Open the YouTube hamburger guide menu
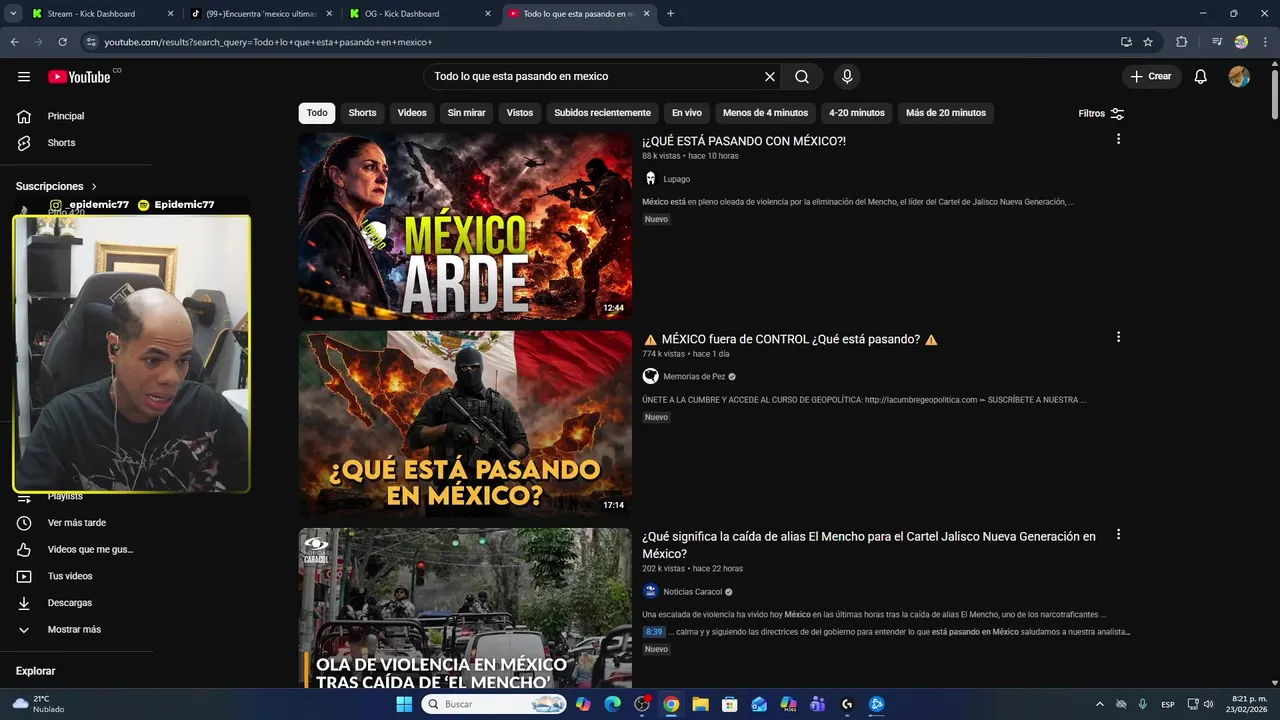Viewport: 1280px width, 720px height. click(24, 77)
